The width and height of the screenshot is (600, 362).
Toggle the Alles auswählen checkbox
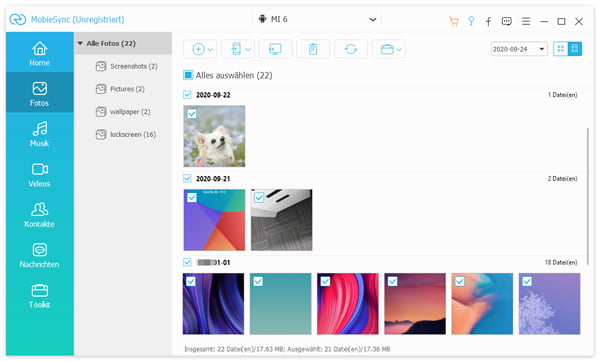(188, 75)
